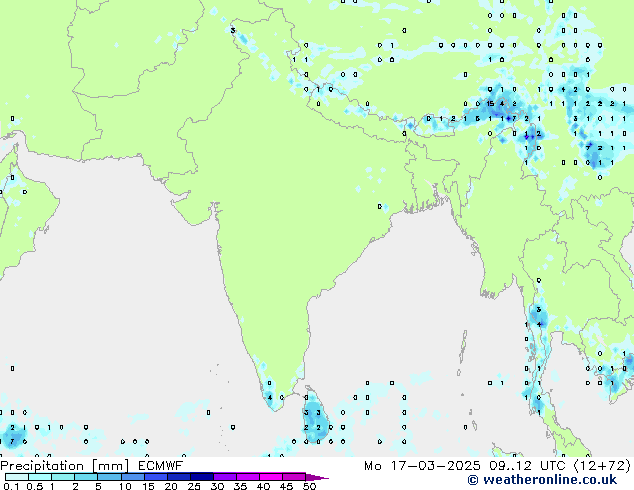Pick the 2–5 mm legend swatch
This screenshot has width=634, height=490.
[86, 477]
